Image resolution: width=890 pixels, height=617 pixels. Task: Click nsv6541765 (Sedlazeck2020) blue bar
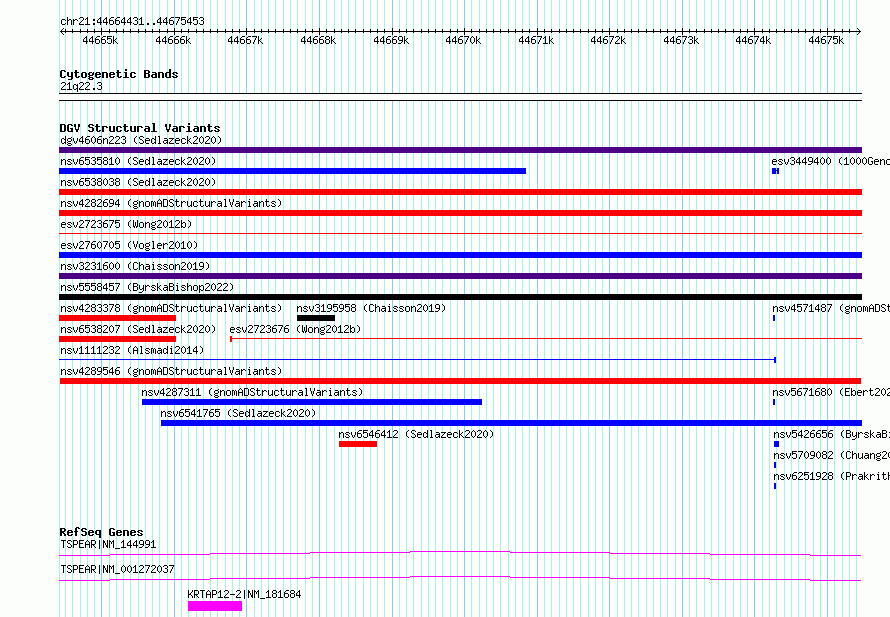pyautogui.click(x=511, y=423)
